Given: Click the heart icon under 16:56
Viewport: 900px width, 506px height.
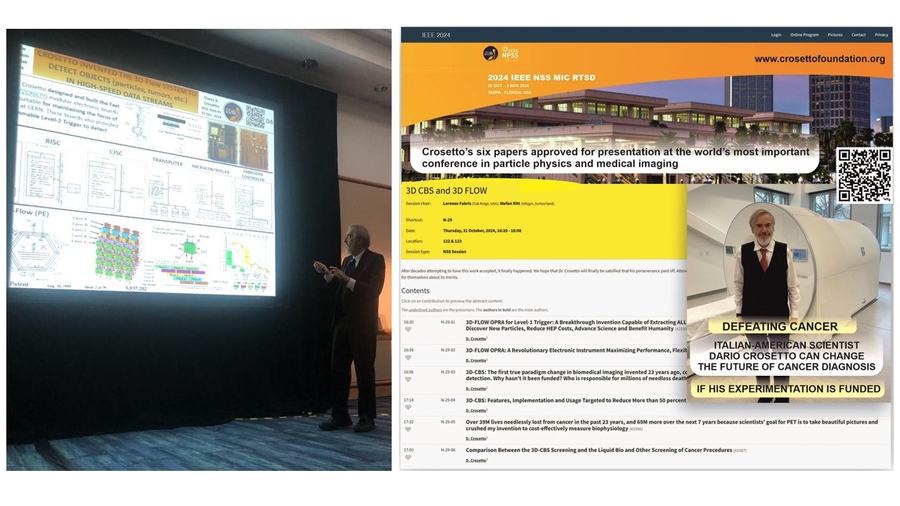Looking at the screenshot, I should [x=408, y=379].
